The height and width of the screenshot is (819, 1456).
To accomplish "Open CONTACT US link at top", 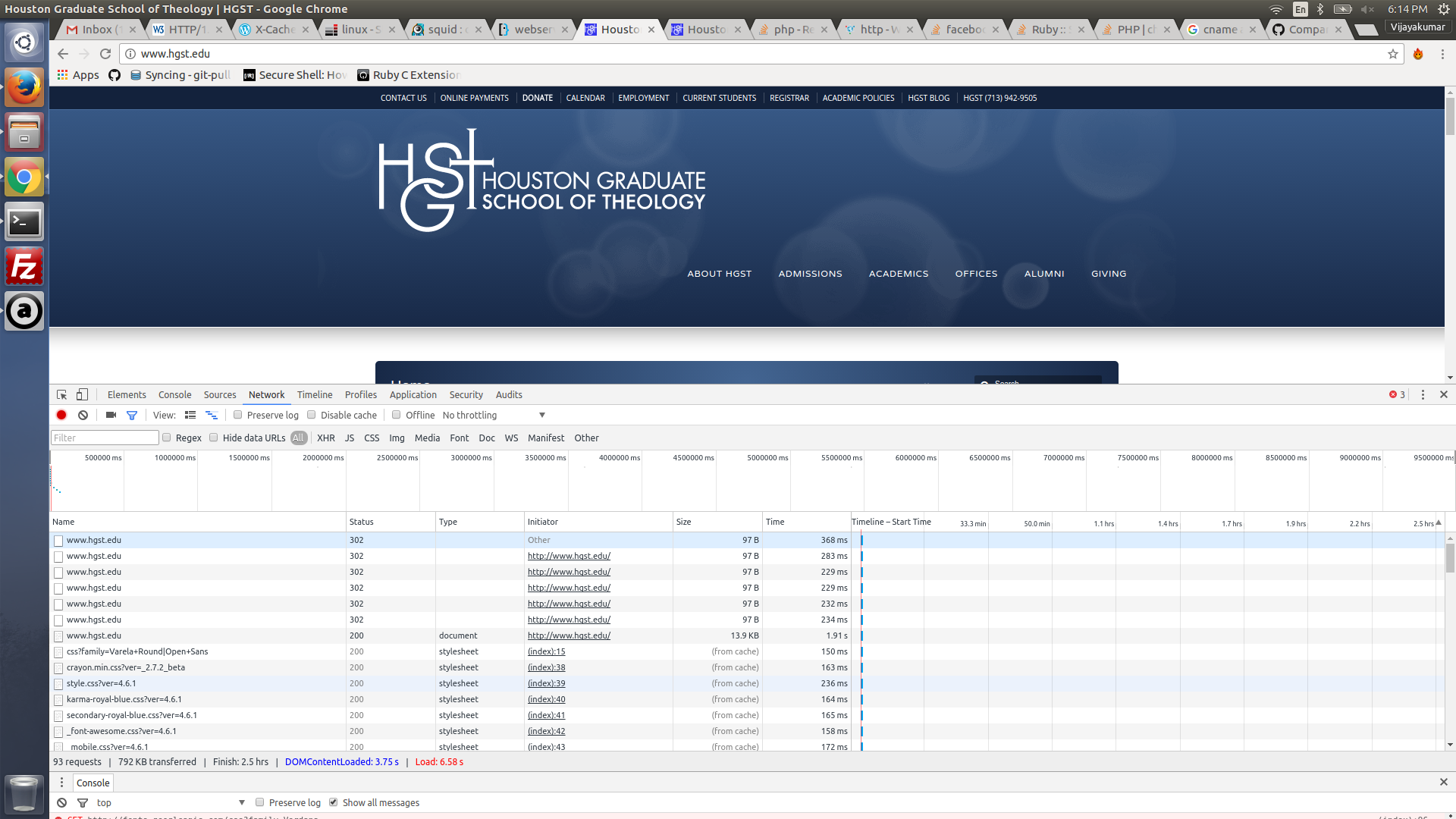I will 403,98.
